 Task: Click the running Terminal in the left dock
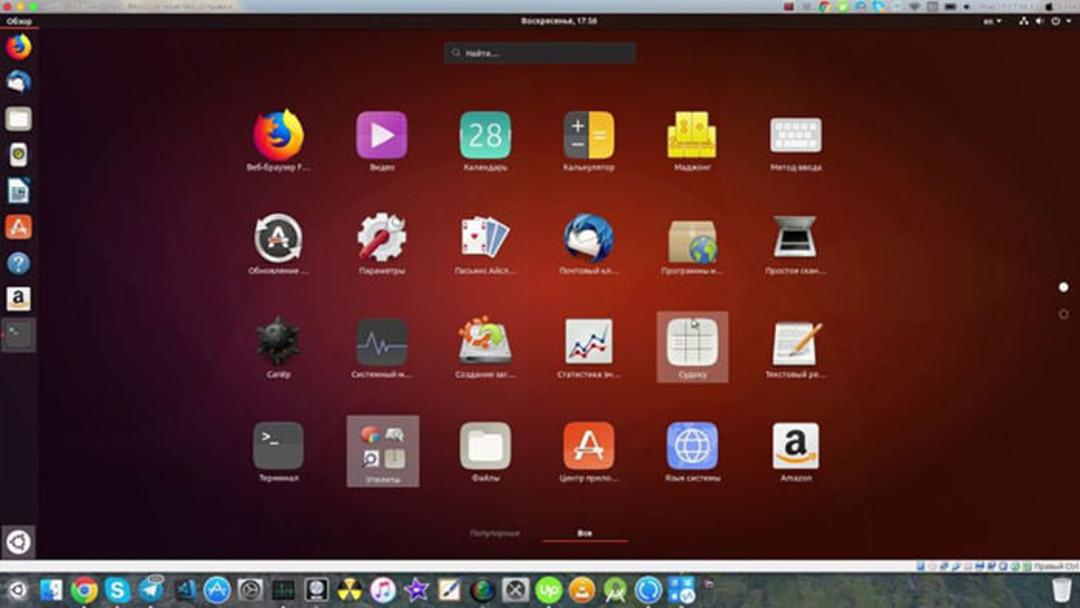pyautogui.click(x=19, y=335)
